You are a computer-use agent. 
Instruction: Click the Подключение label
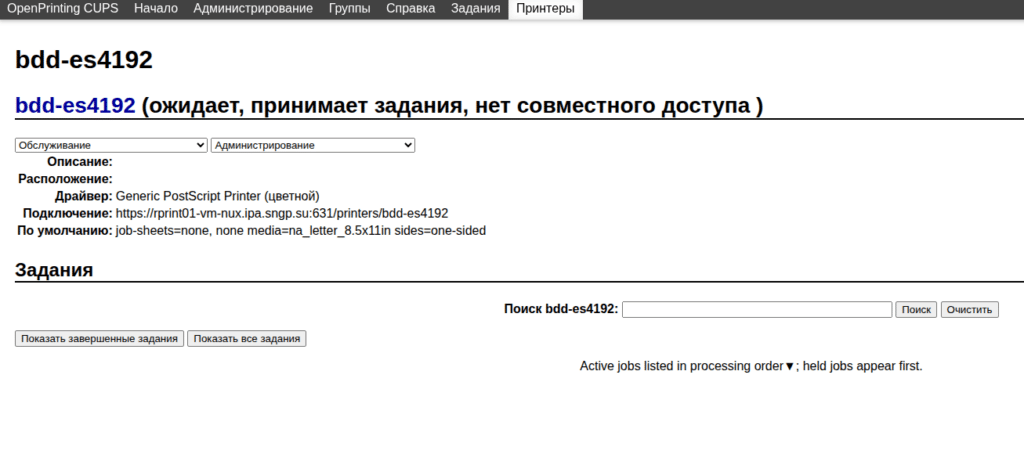(x=67, y=213)
